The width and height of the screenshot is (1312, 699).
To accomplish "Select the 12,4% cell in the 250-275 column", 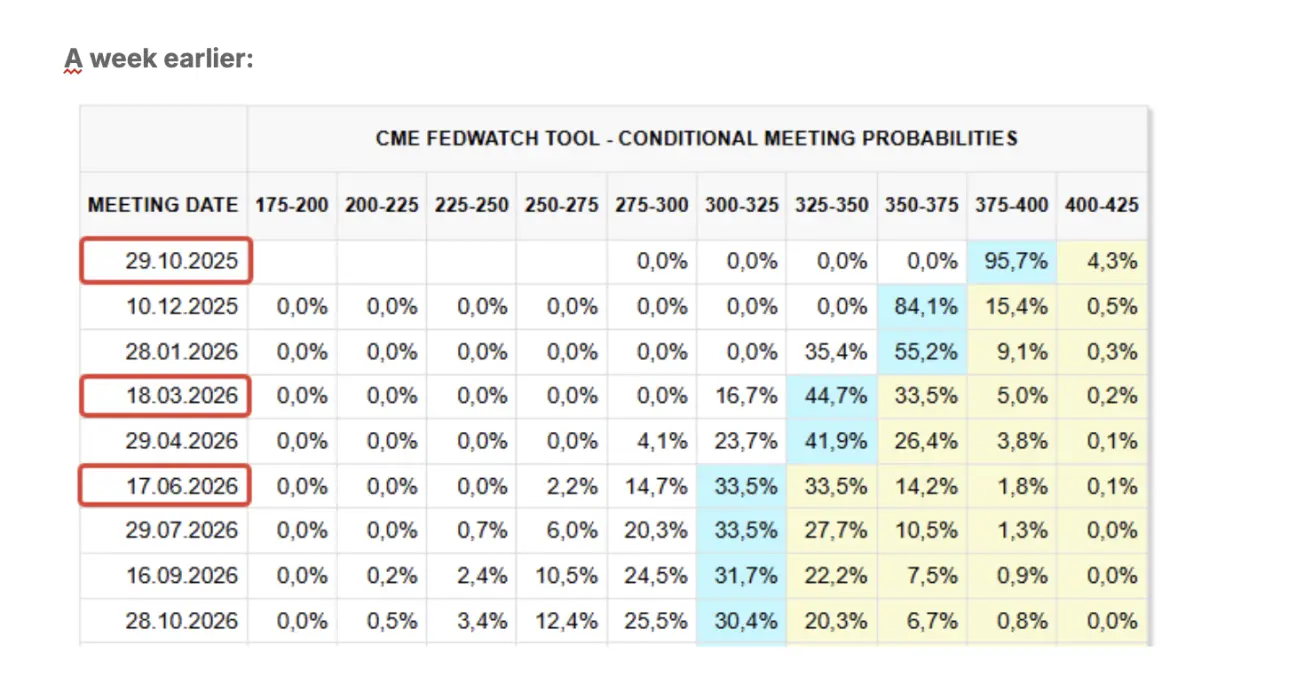I will click(562, 621).
